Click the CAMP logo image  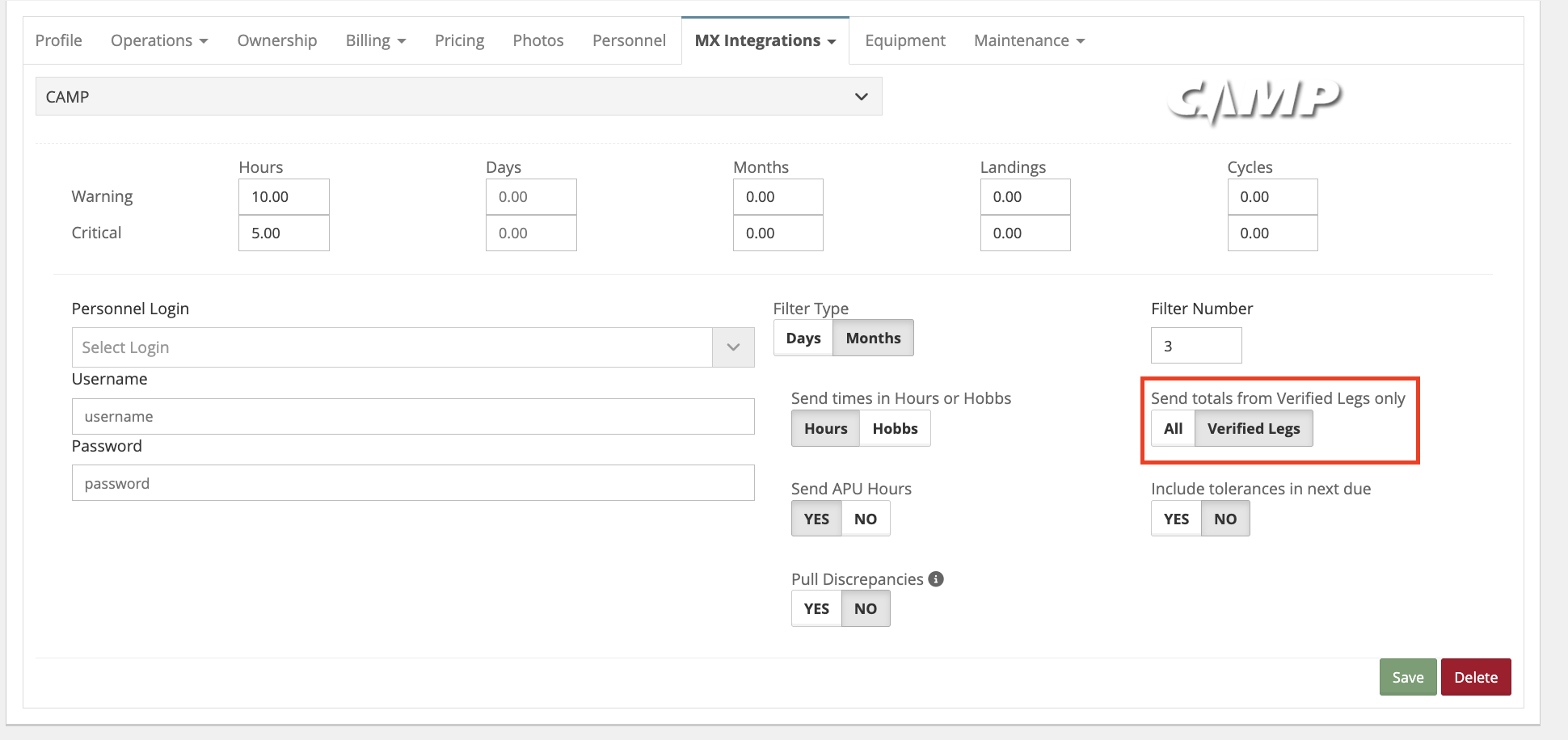[x=1254, y=100]
